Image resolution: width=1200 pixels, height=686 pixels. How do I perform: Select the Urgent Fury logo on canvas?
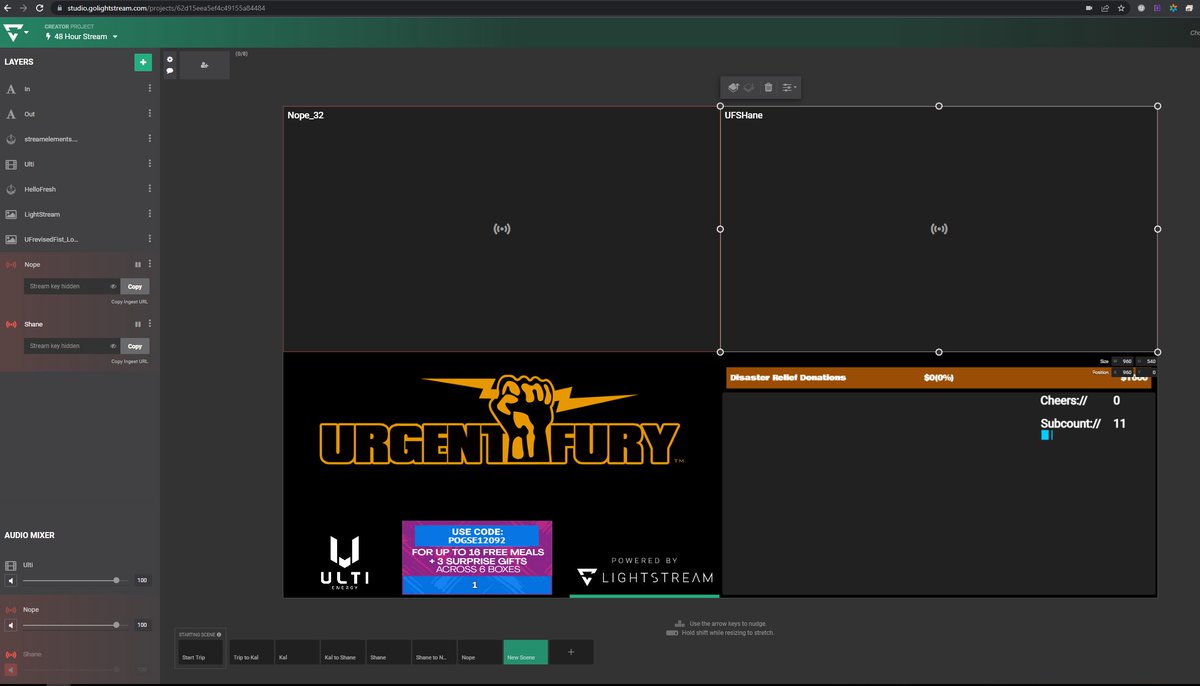500,421
